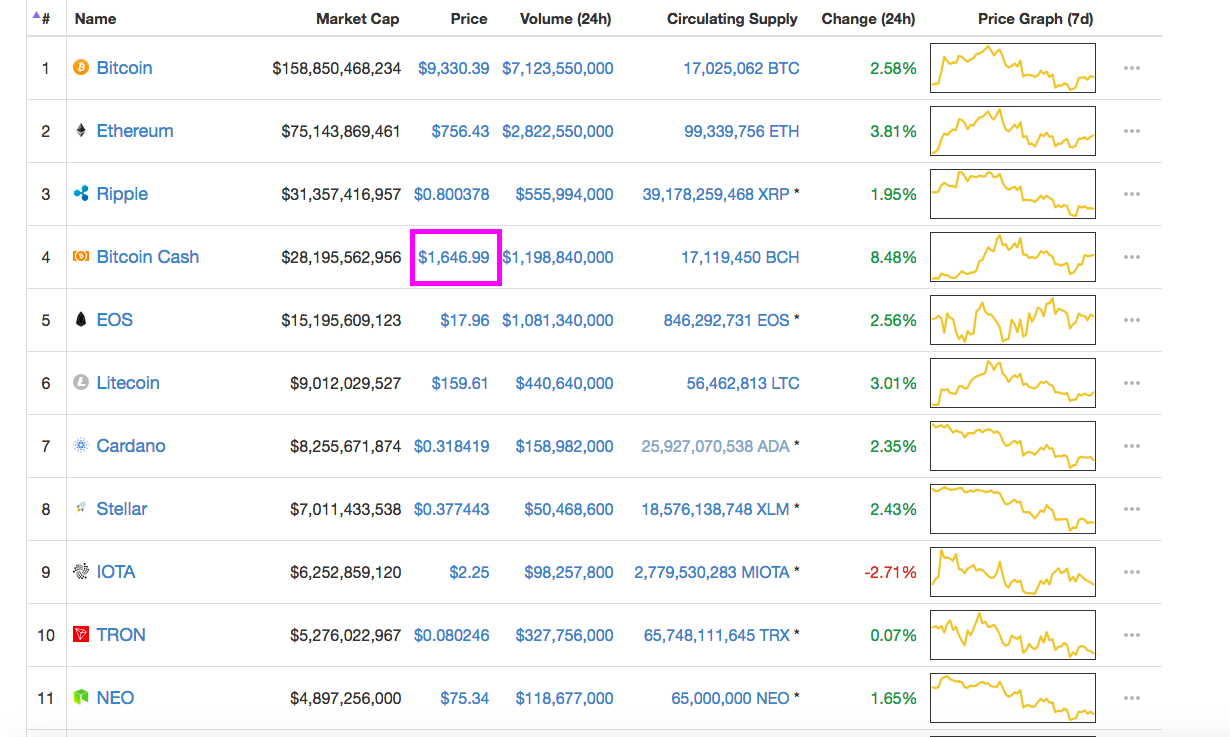Click the Bitcoin coin logo icon
This screenshot has height=737, width=1230.
pos(81,68)
